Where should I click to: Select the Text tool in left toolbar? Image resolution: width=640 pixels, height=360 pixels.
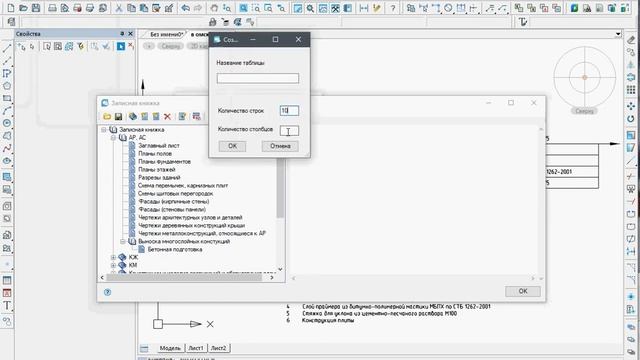[x=7, y=305]
